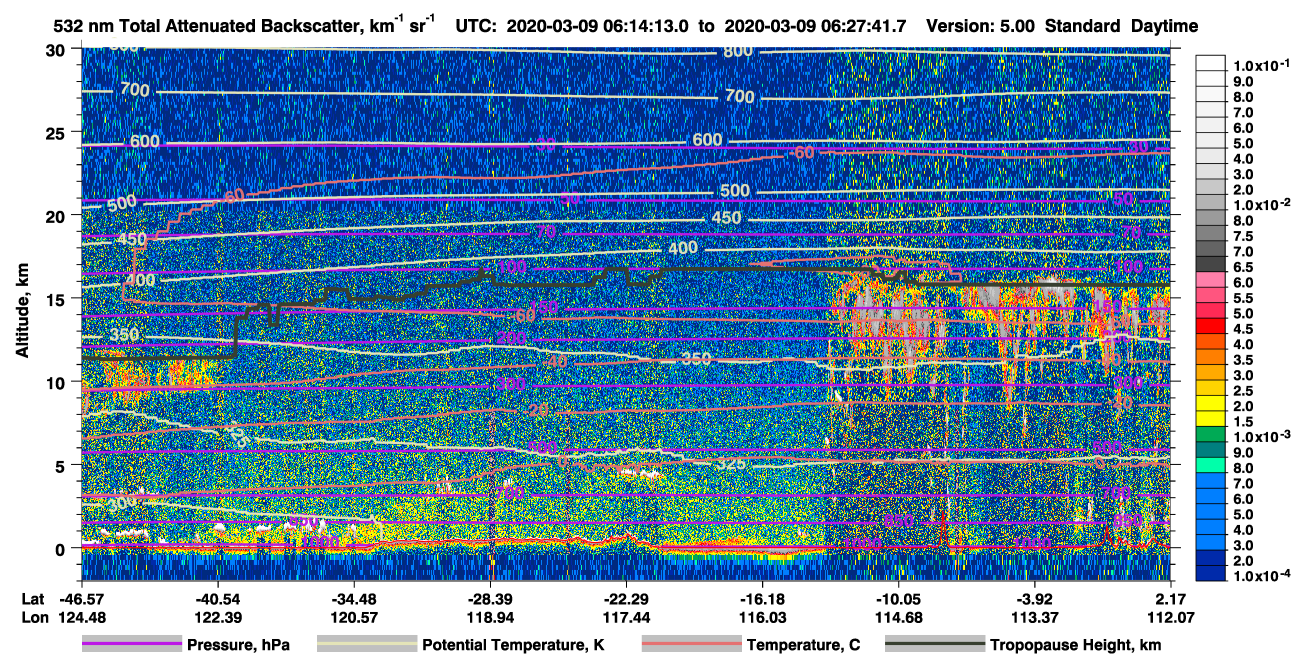Viewport: 1300px width, 667px height.
Task: Click longitude value '124.48'
Action: (x=80, y=617)
